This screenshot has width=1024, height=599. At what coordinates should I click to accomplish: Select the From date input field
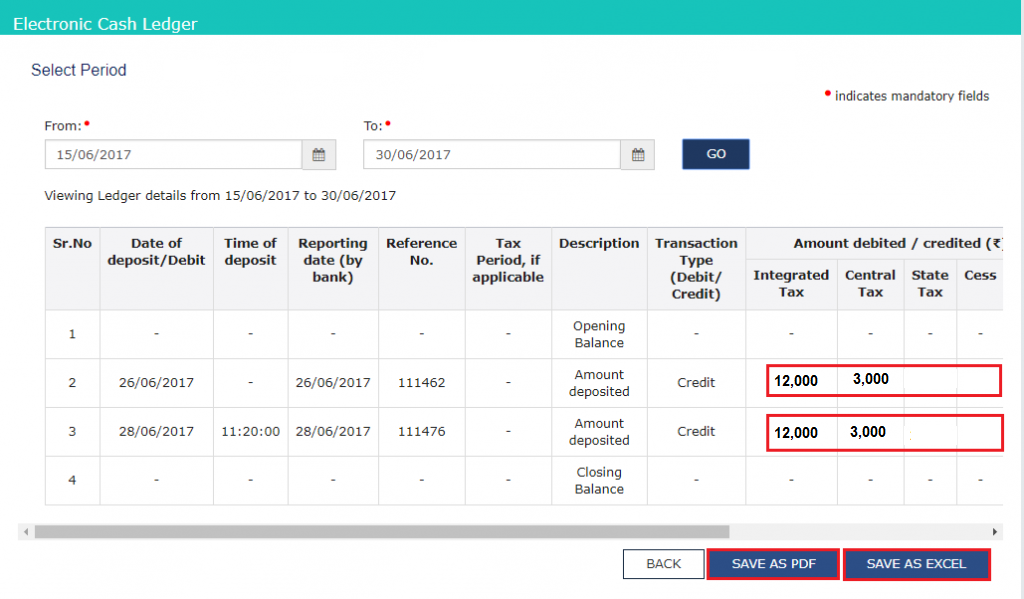pos(170,155)
